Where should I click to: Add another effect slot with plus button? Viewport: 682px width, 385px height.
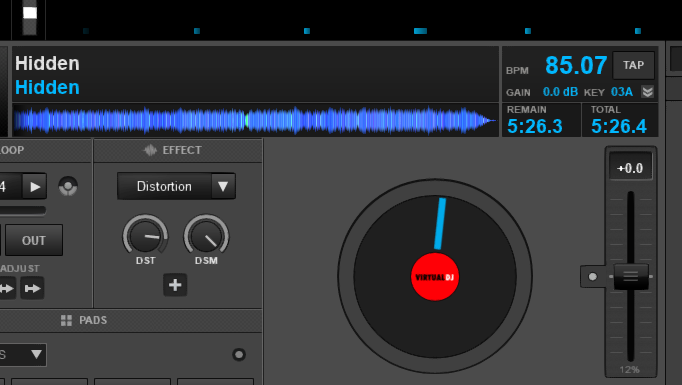[175, 285]
